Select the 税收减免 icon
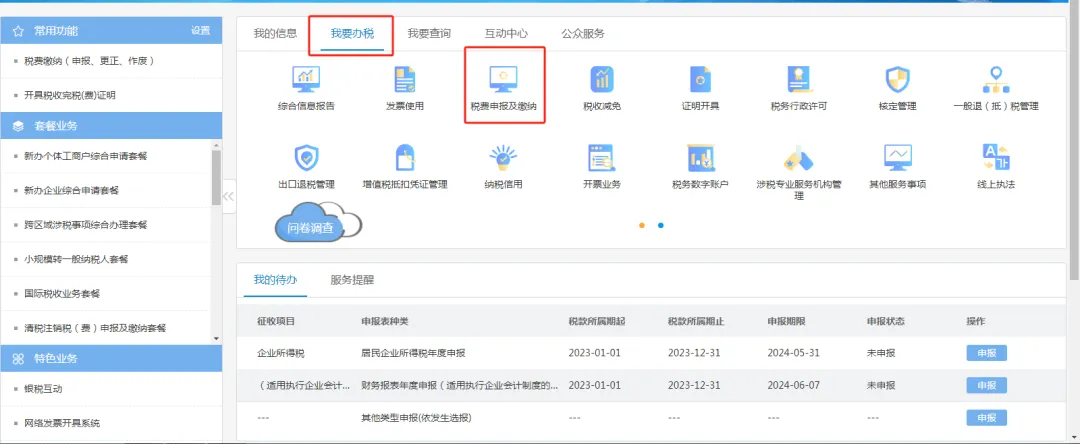Viewport: 1080px width, 444px height. (x=602, y=80)
